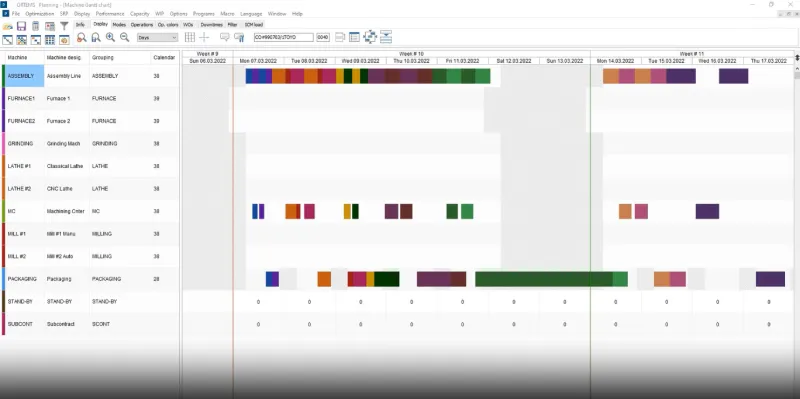Open the File menu
The height and width of the screenshot is (399, 800).
pos(16,14)
